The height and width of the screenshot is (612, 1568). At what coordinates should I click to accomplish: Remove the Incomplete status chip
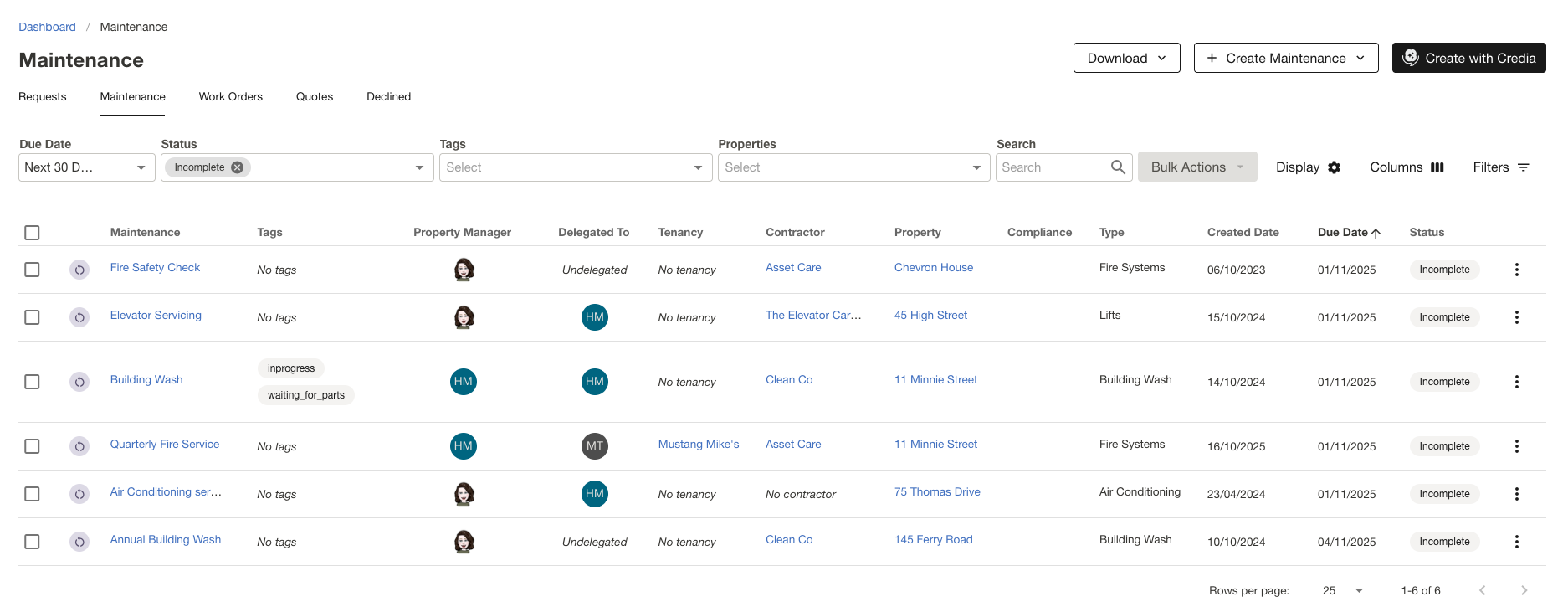coord(238,167)
